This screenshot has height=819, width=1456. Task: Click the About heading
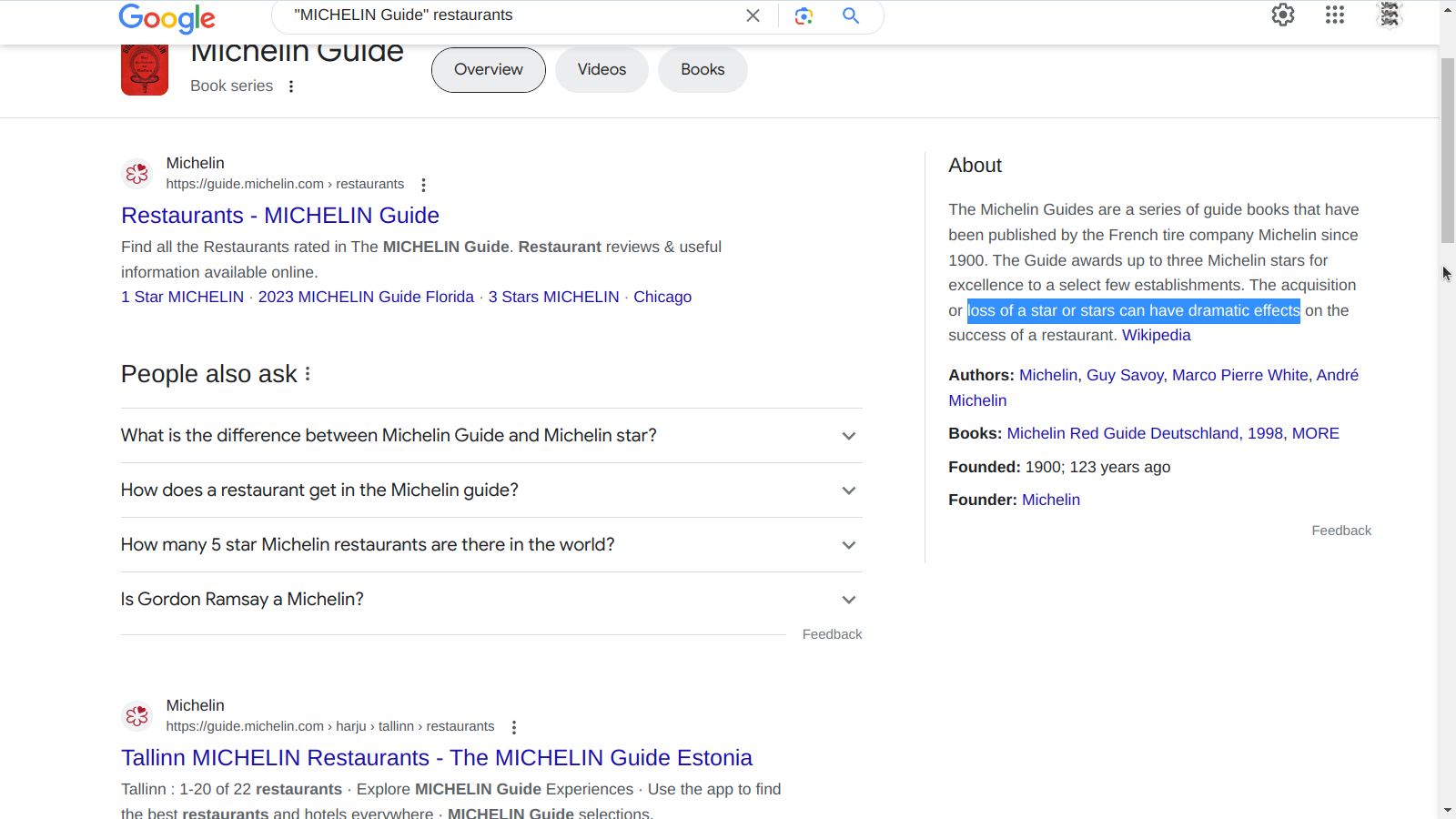point(975,166)
